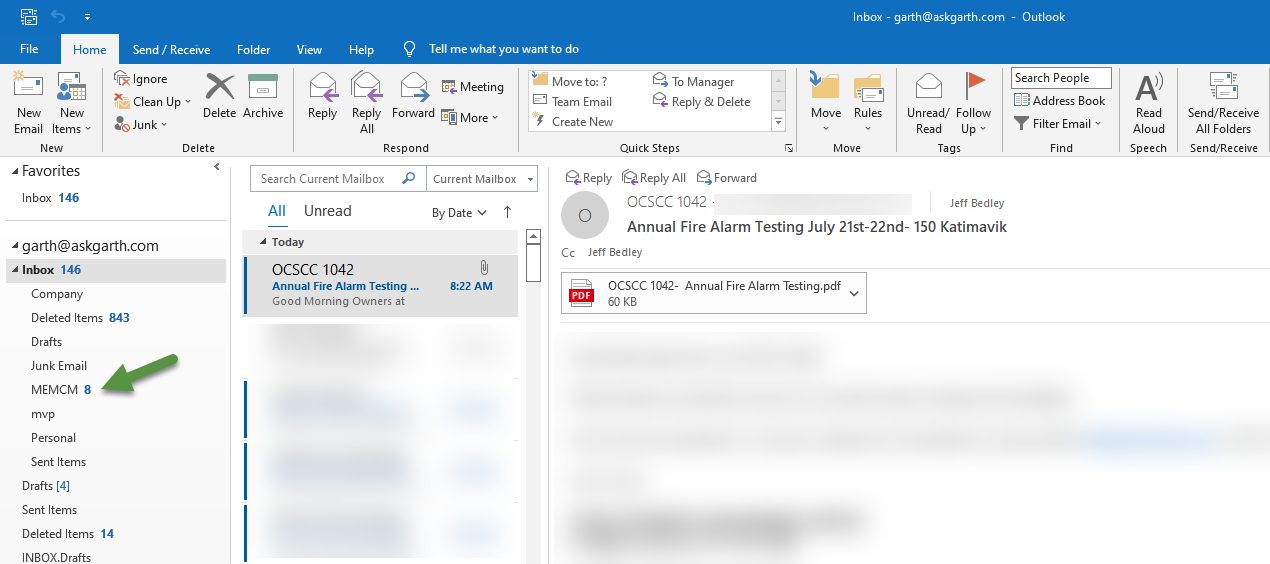The image size is (1270, 564).
Task: Open the File tab
Action: pos(29,49)
